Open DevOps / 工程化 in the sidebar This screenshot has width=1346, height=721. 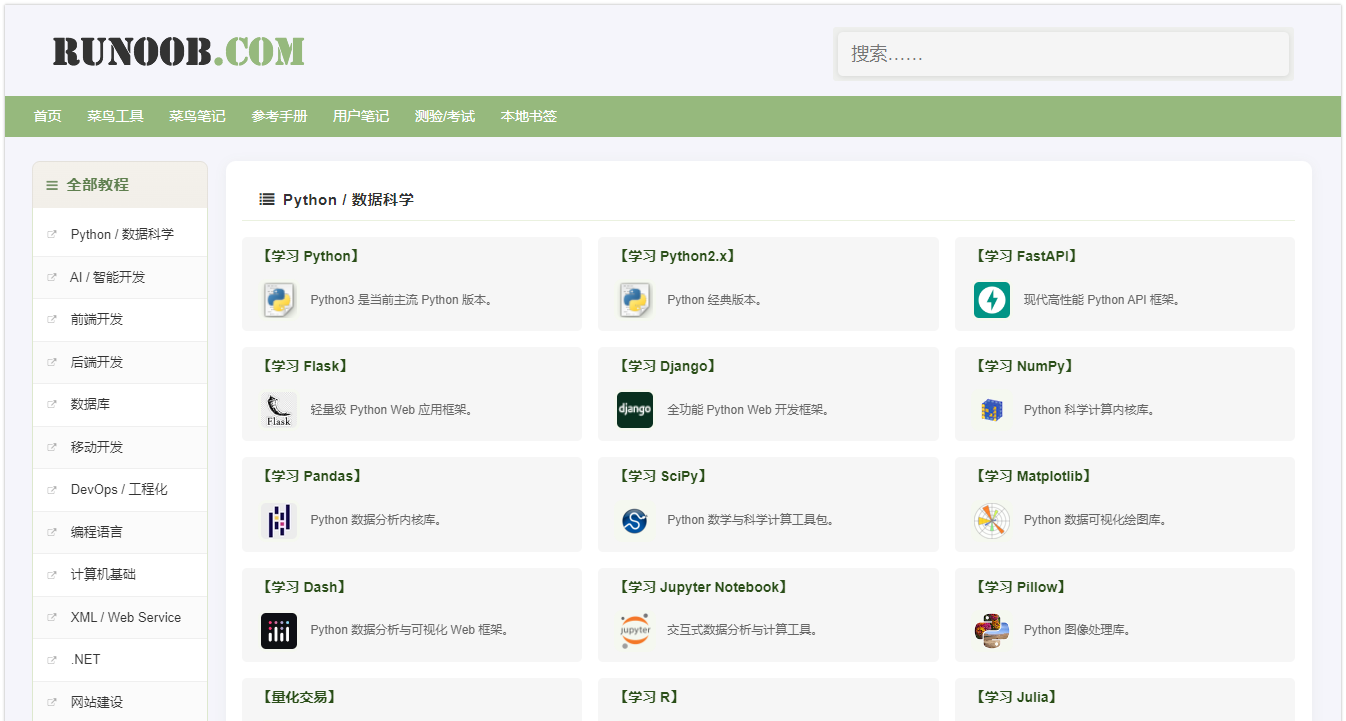pos(120,490)
